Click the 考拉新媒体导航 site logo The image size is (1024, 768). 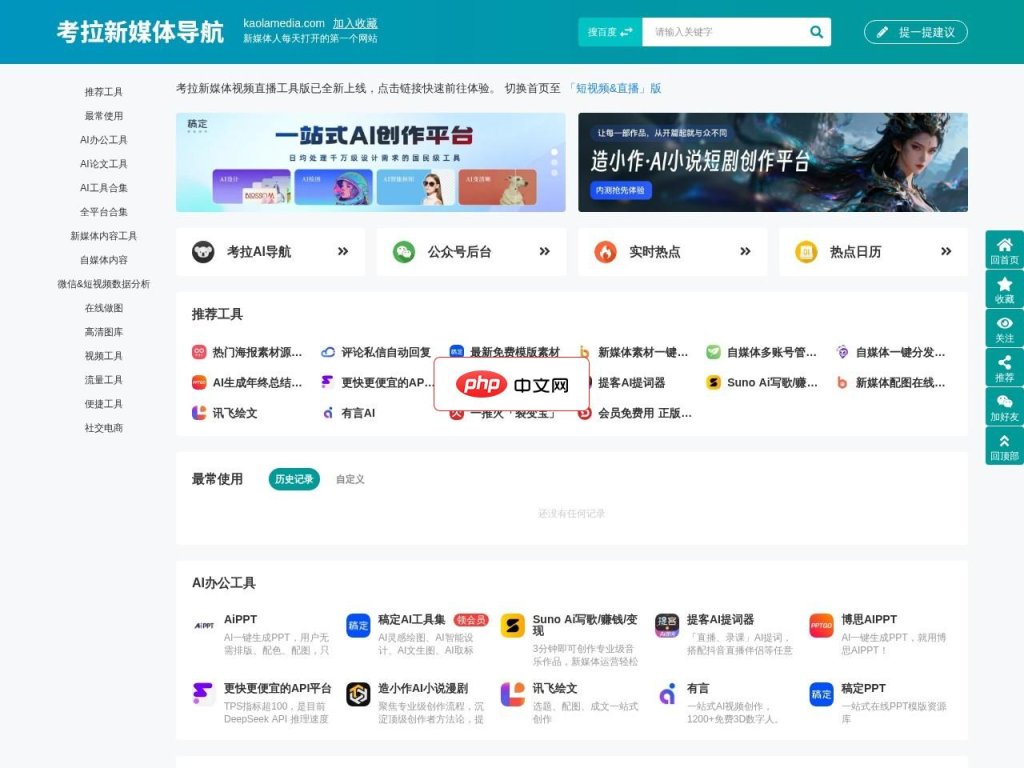pyautogui.click(x=140, y=32)
